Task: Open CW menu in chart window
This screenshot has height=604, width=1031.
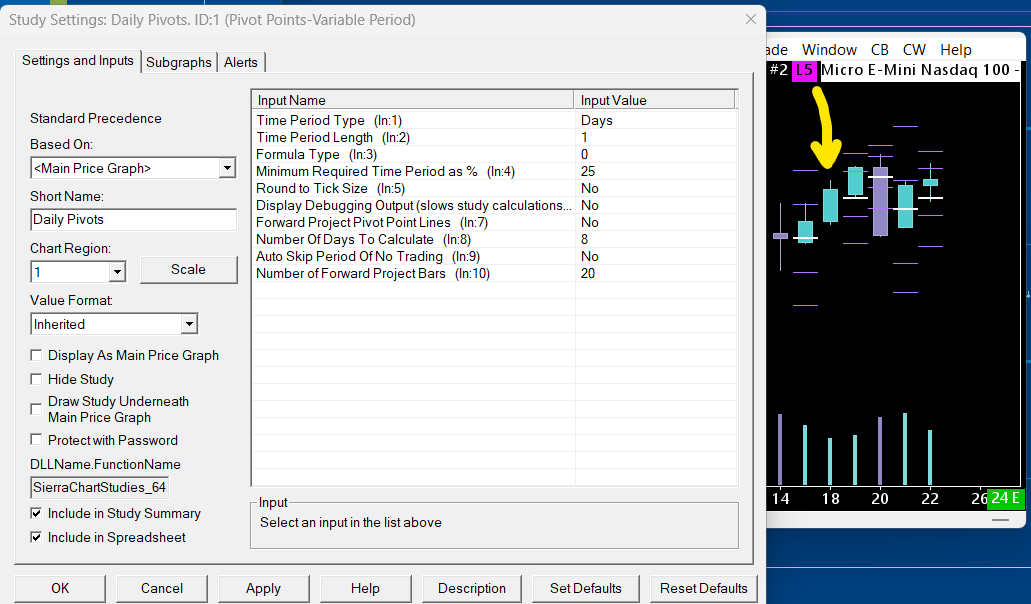Action: [x=914, y=50]
